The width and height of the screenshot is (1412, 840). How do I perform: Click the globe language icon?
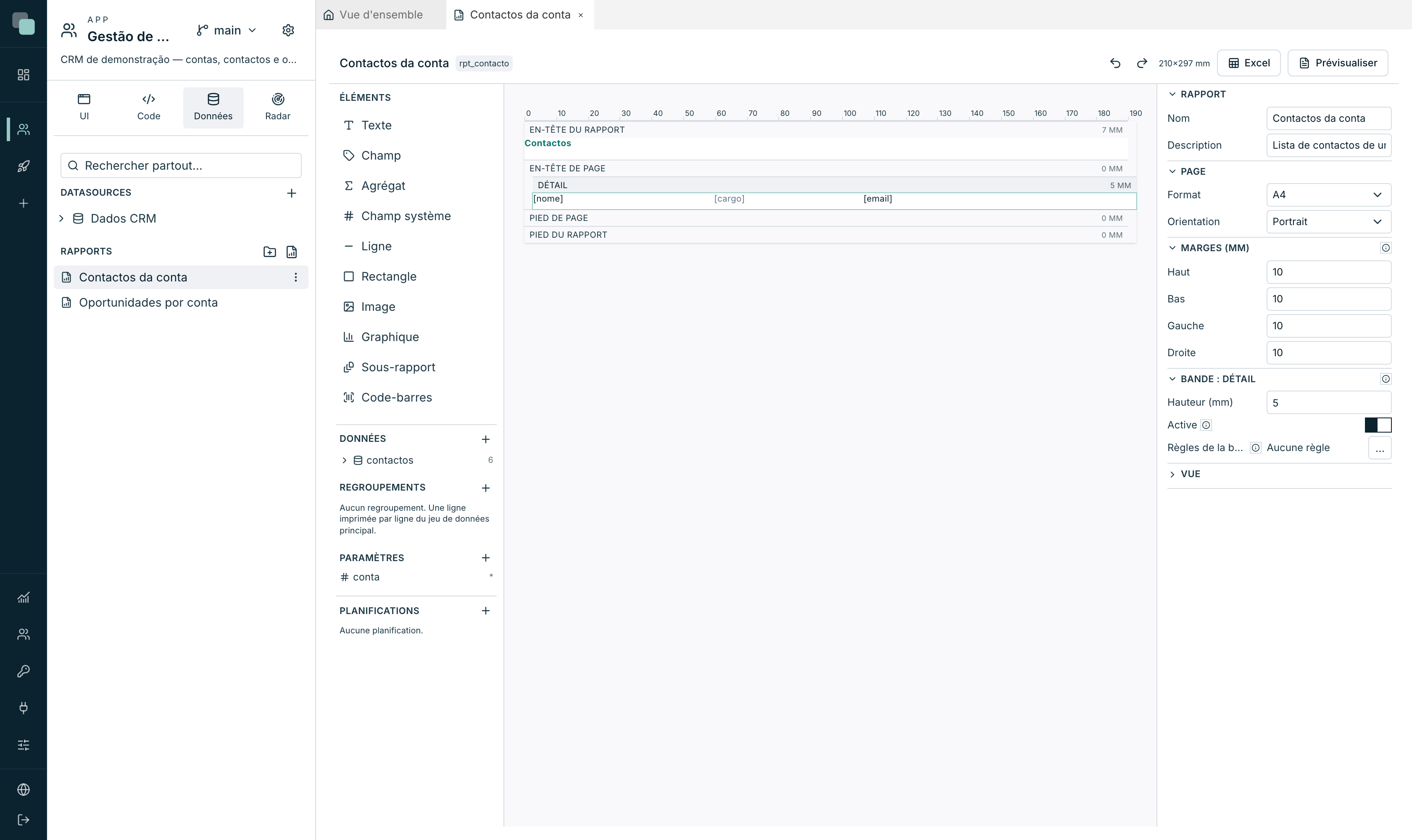click(23, 790)
